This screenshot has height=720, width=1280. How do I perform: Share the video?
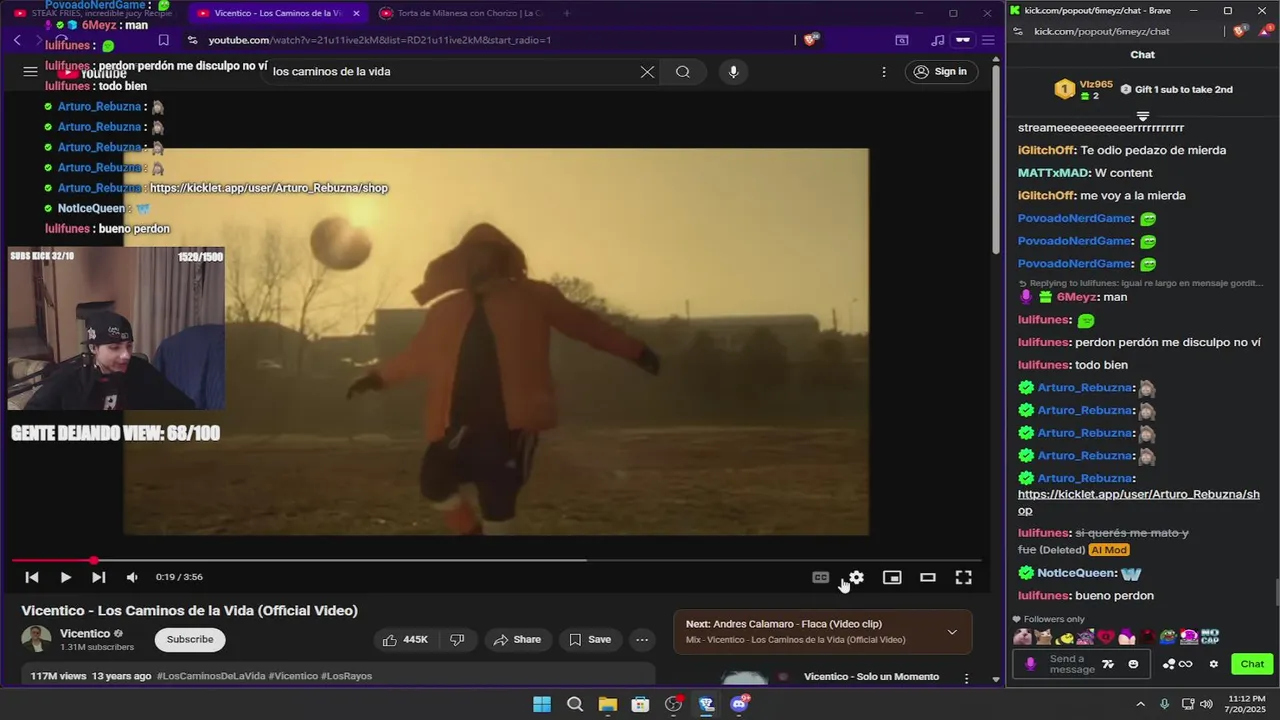point(517,640)
